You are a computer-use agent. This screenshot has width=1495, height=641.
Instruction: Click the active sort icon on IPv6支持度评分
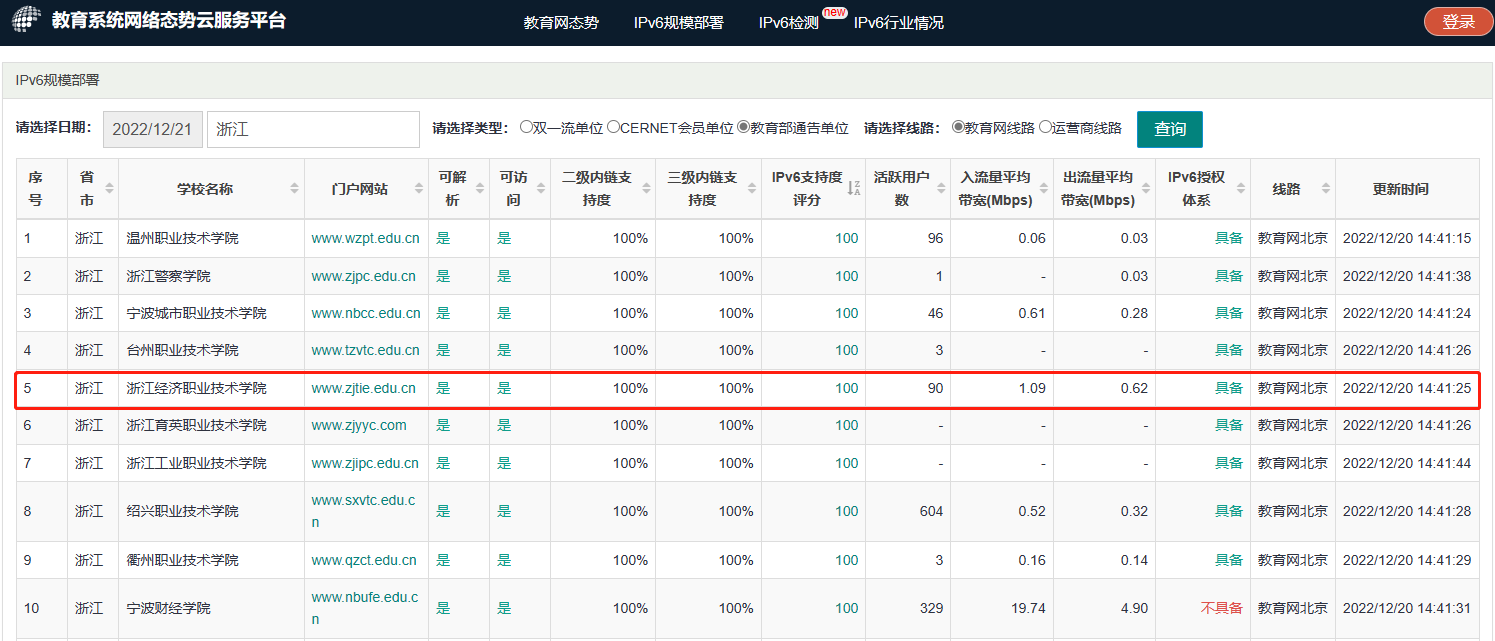[856, 187]
